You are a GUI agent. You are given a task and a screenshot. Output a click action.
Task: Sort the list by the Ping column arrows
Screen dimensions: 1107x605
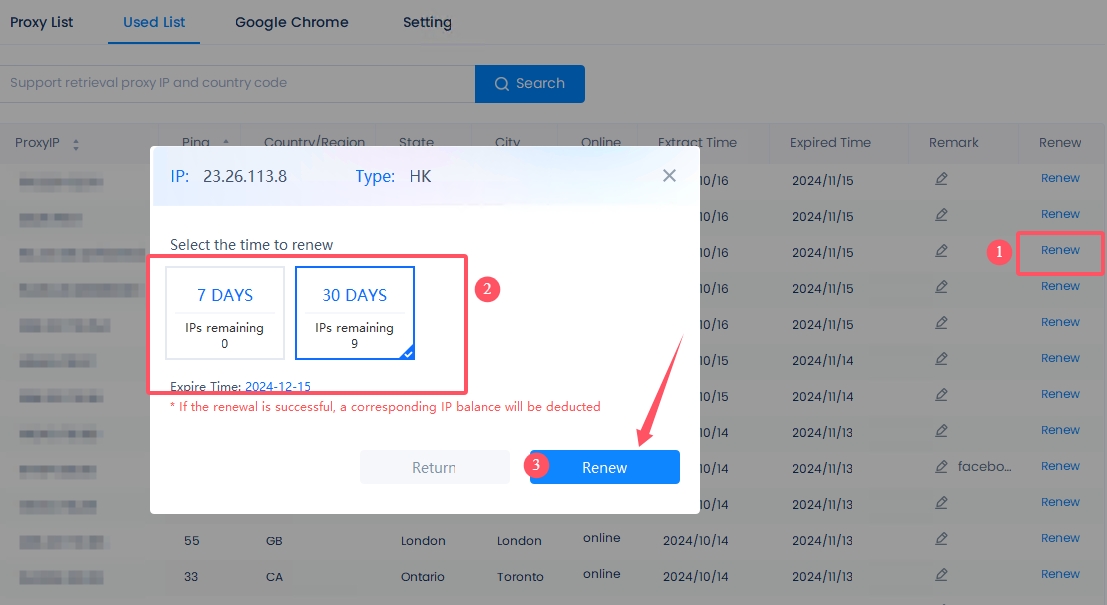point(226,143)
